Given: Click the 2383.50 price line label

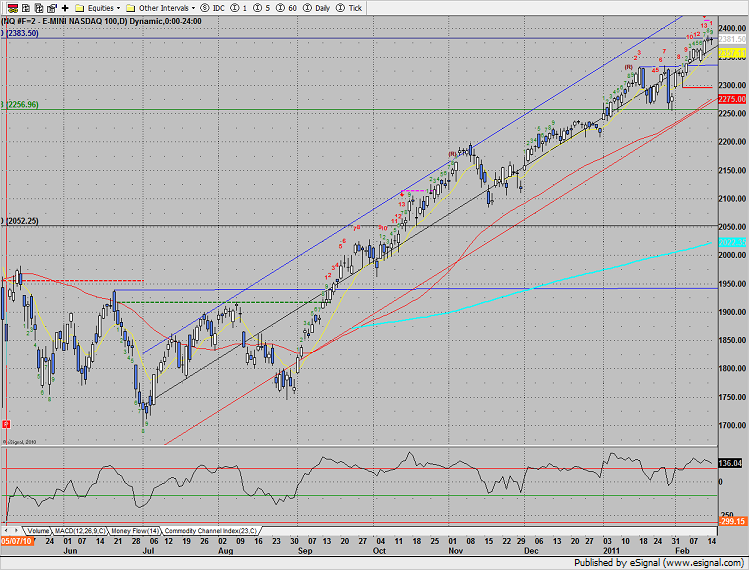Looking at the screenshot, I should click(21, 33).
